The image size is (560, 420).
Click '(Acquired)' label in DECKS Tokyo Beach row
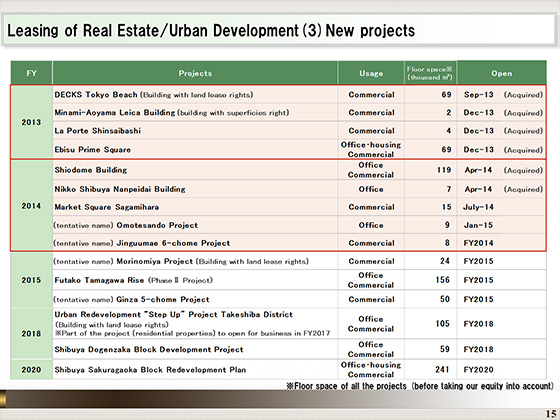[523, 95]
